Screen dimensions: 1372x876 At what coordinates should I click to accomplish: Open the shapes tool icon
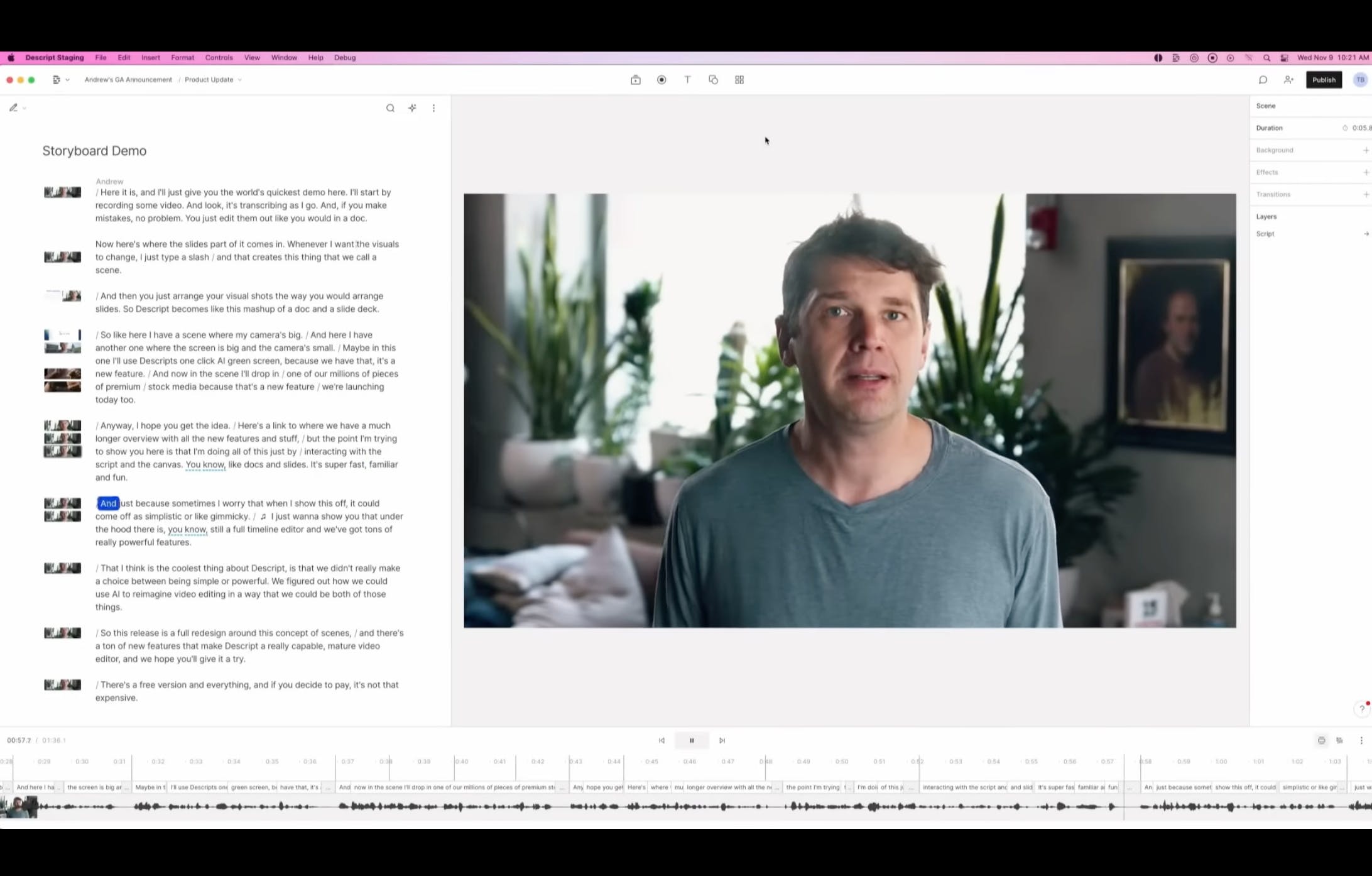(x=713, y=80)
